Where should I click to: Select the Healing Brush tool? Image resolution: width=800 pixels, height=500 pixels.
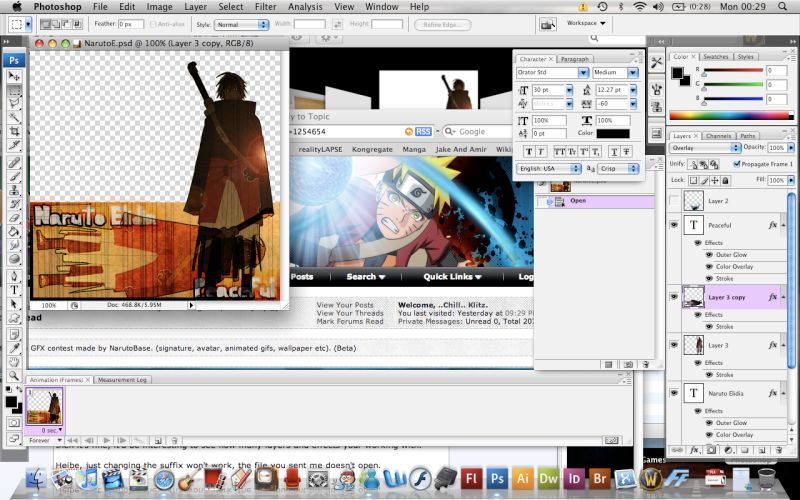click(14, 163)
